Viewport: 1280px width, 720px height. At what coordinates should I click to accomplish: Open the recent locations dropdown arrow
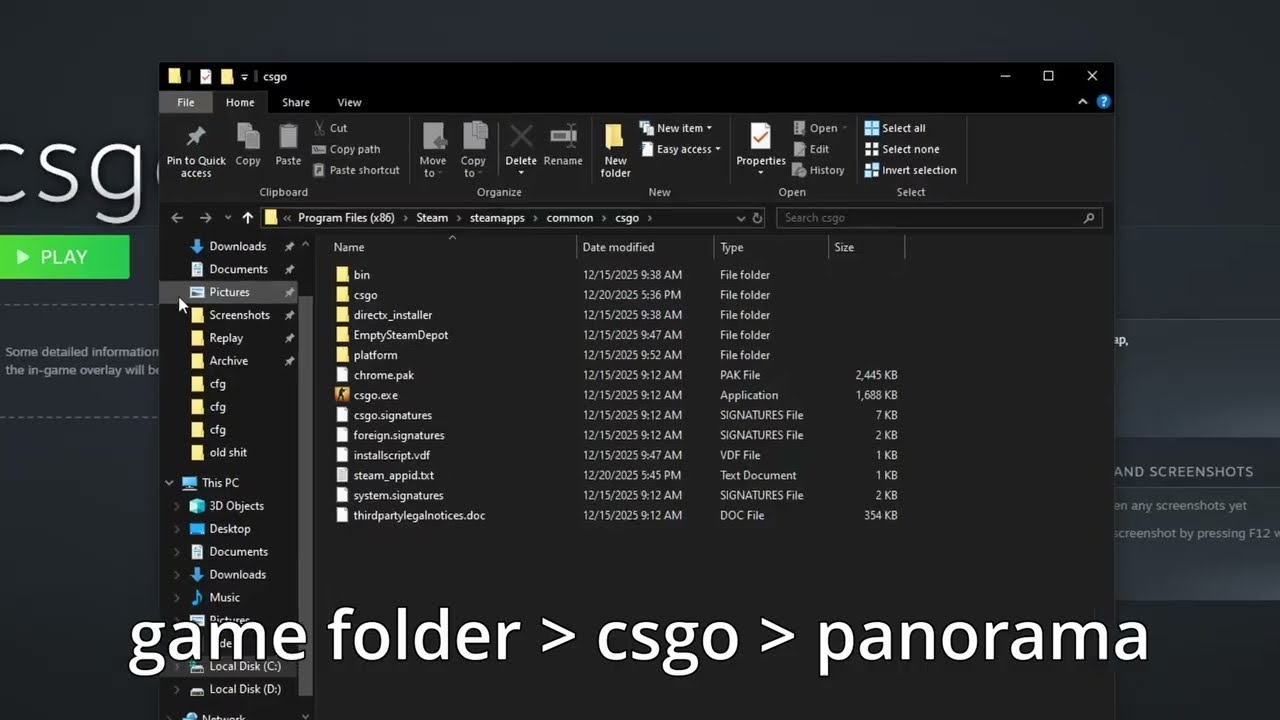coord(228,218)
